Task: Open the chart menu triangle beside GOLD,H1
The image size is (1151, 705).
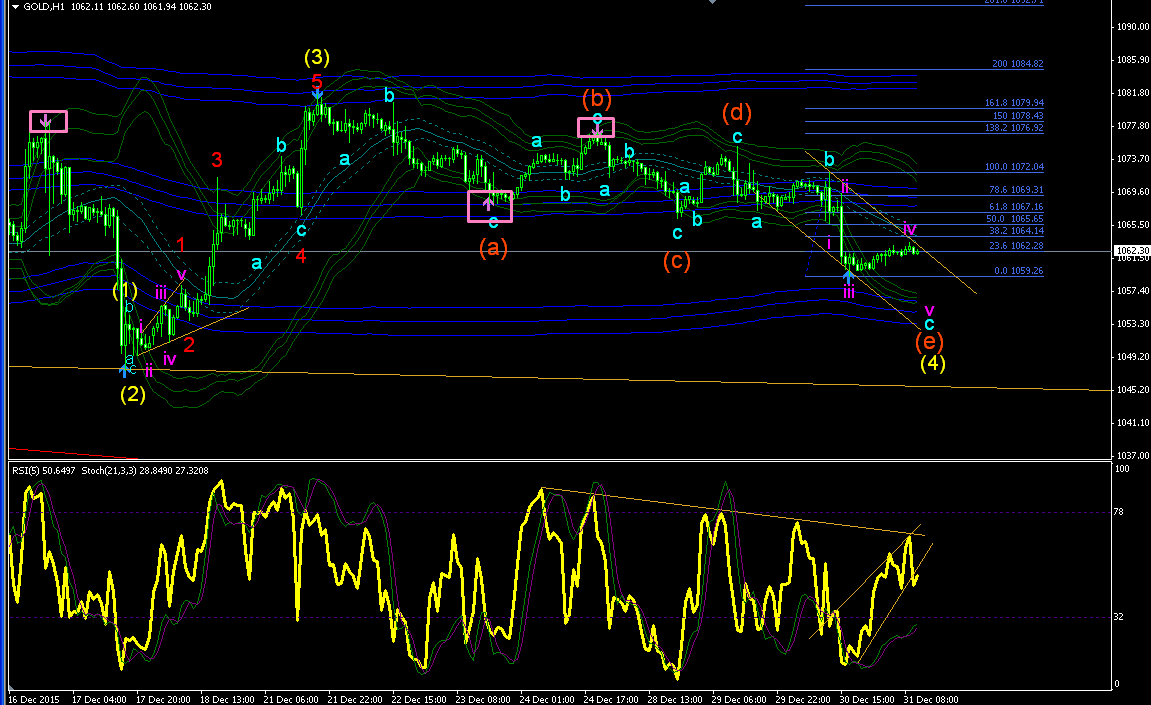Action: coord(15,7)
